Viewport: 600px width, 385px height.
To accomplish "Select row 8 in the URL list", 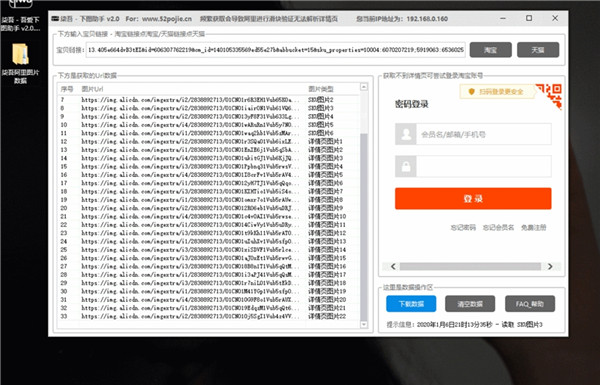I will [x=209, y=108].
